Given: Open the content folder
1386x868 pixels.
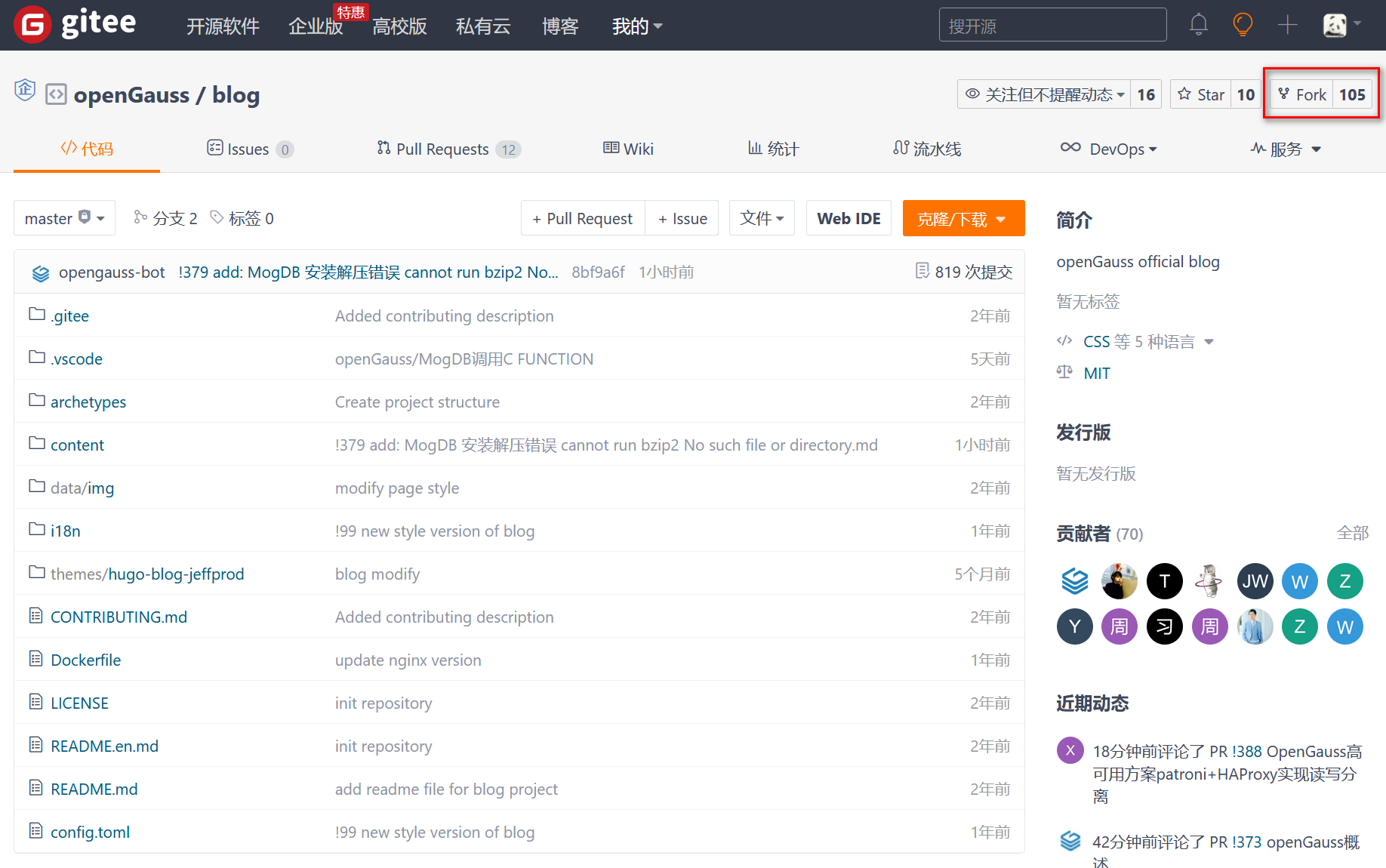Looking at the screenshot, I should click(x=77, y=445).
